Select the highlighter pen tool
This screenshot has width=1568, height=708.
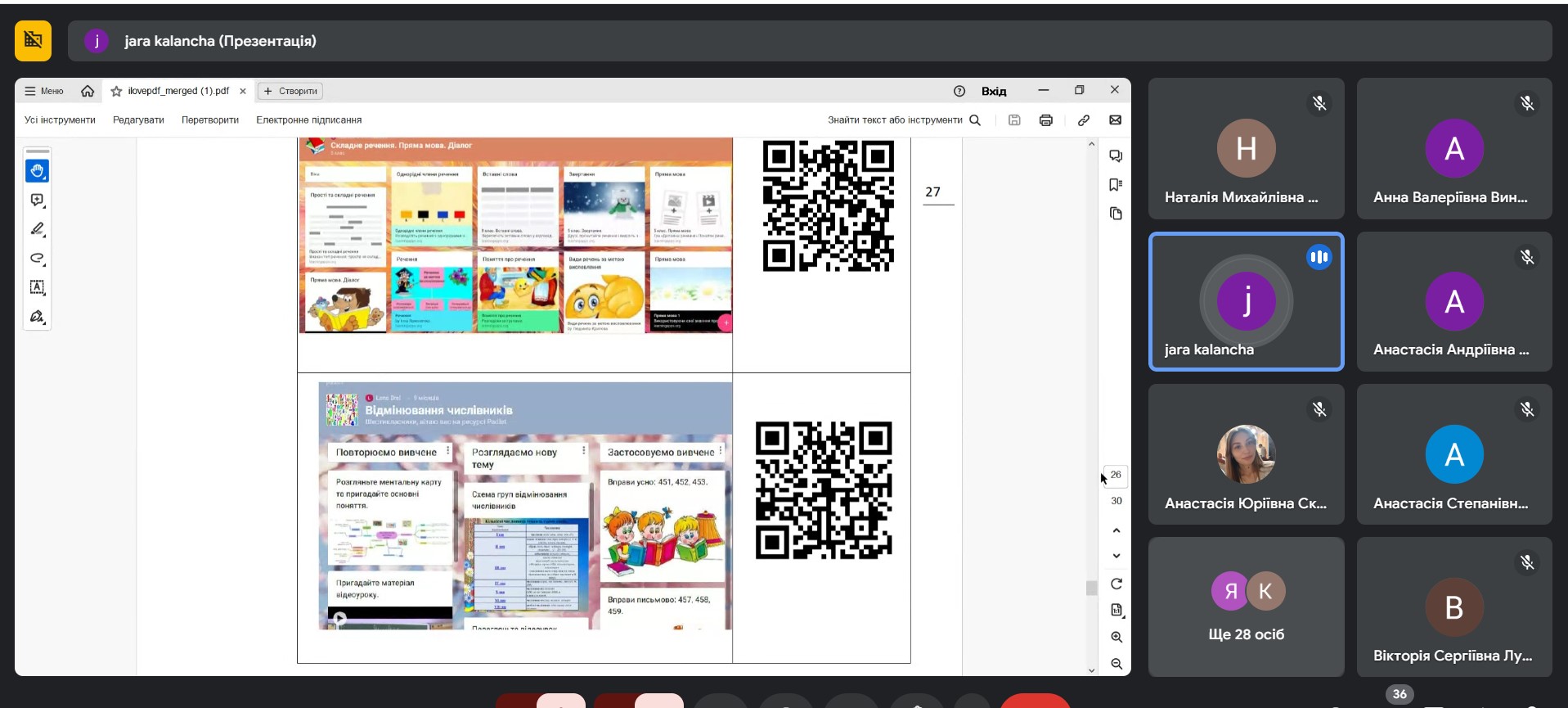point(38,229)
